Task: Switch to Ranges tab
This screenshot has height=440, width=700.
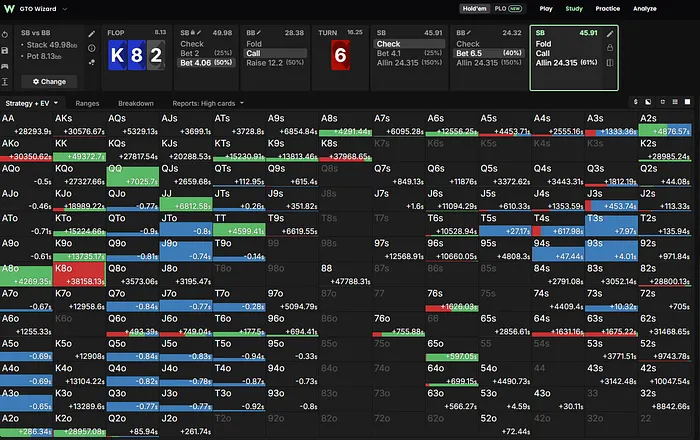Action: [87, 103]
